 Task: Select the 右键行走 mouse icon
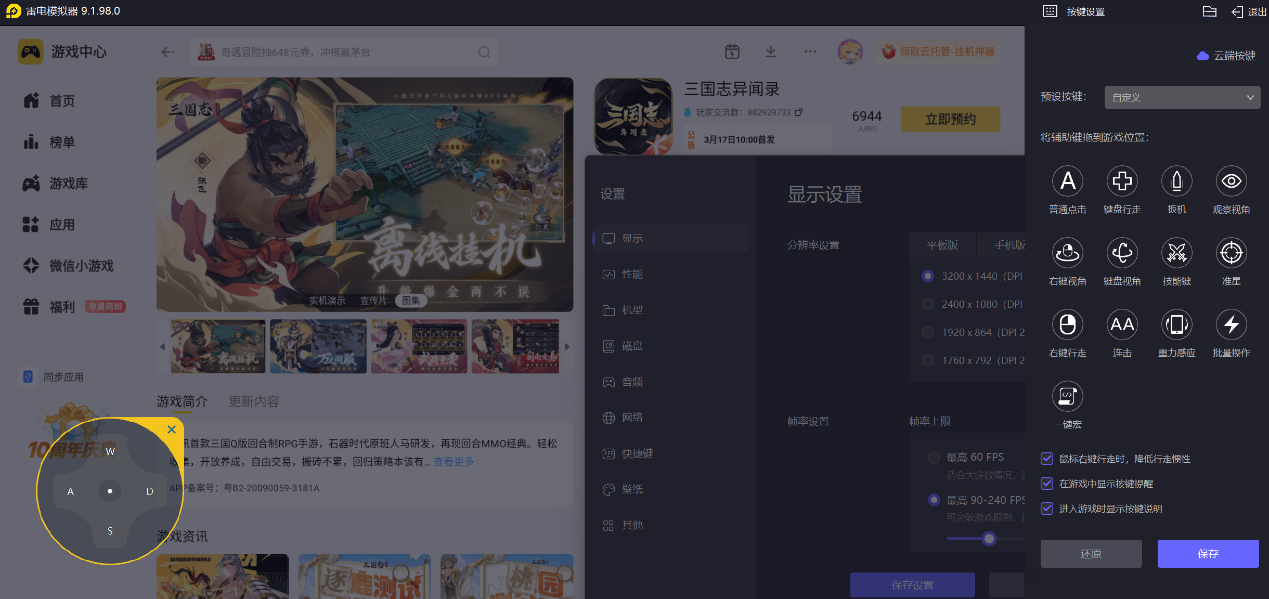(x=1067, y=324)
